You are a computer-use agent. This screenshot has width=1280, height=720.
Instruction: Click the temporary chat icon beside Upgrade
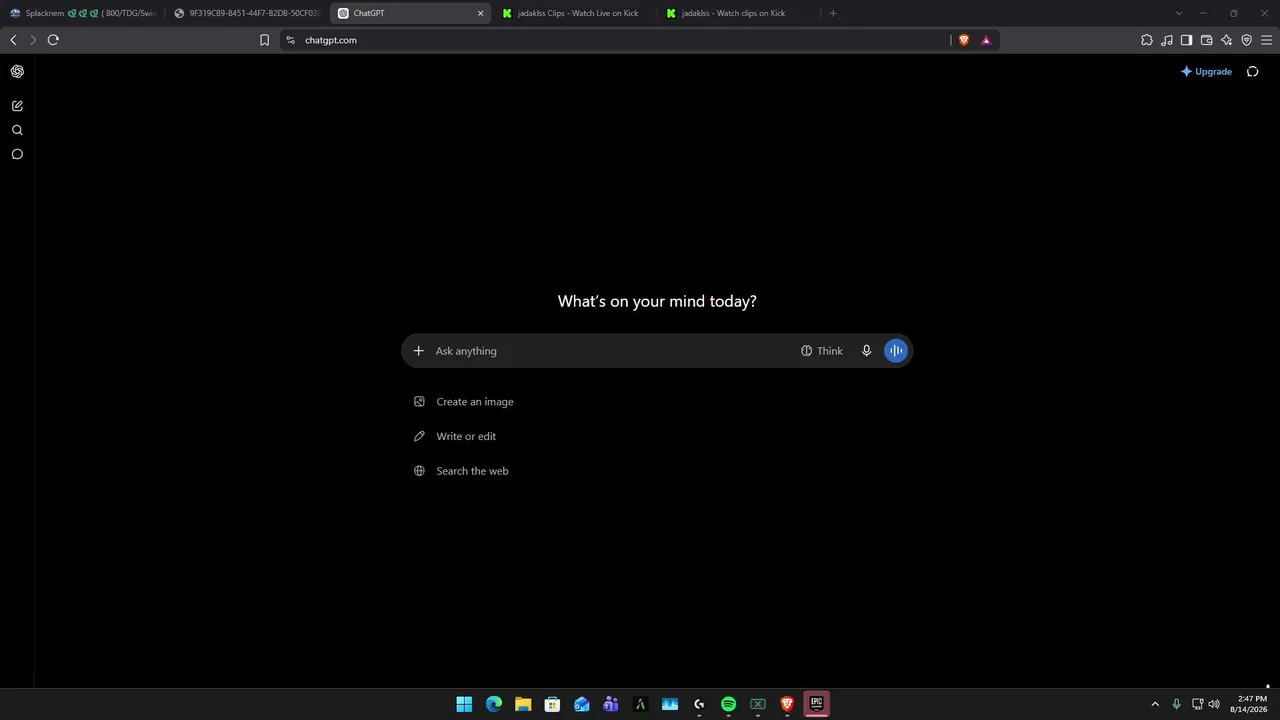point(1253,71)
